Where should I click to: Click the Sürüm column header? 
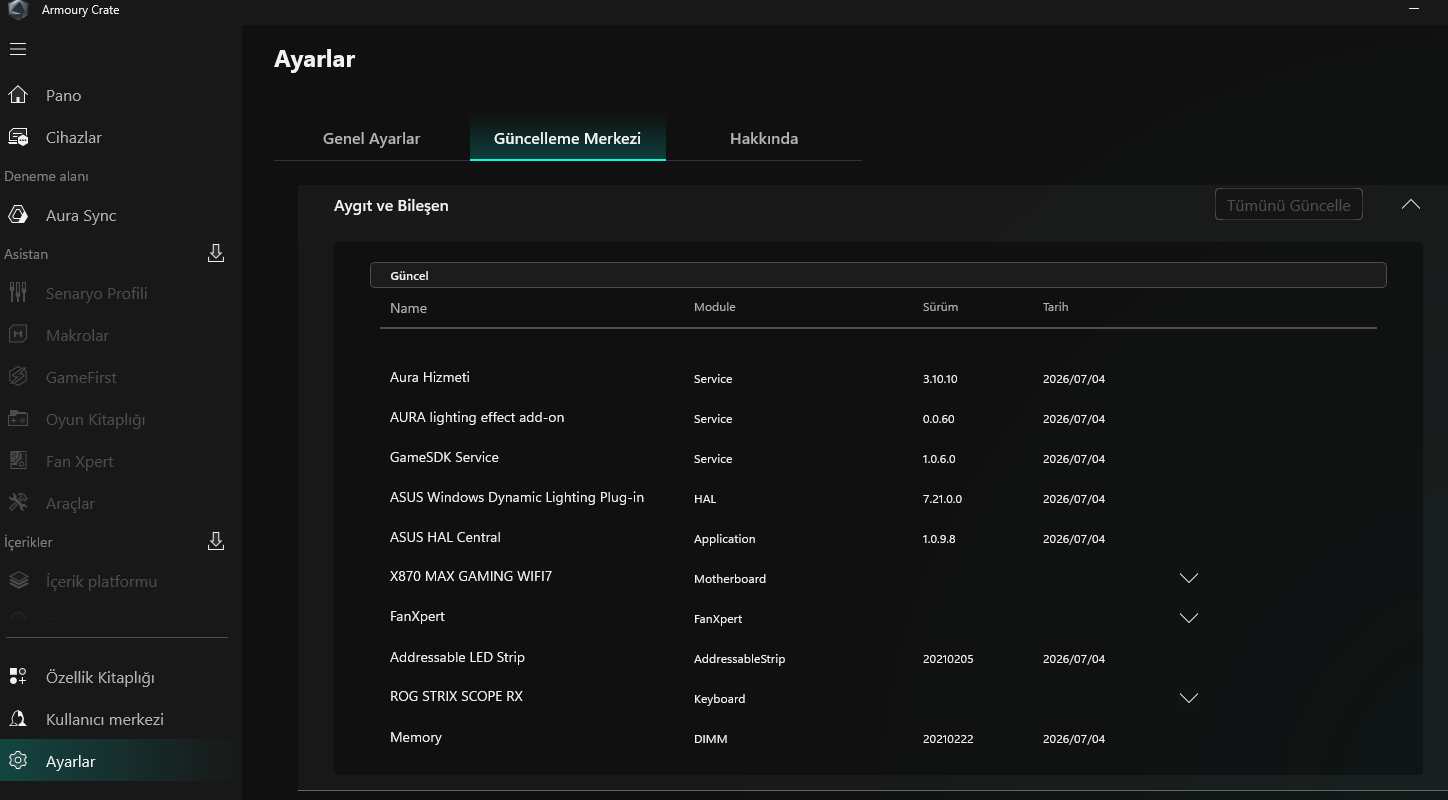pyautogui.click(x=940, y=307)
